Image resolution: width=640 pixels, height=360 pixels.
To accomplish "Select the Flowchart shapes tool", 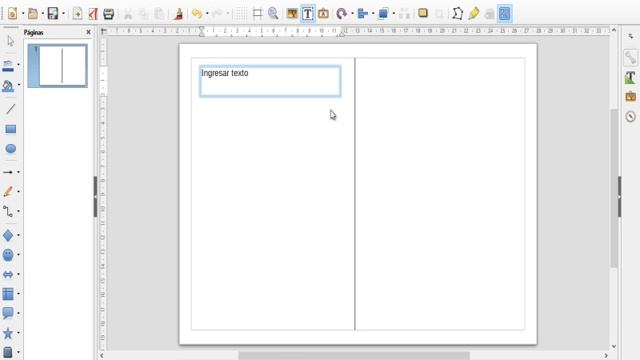I will (8, 294).
